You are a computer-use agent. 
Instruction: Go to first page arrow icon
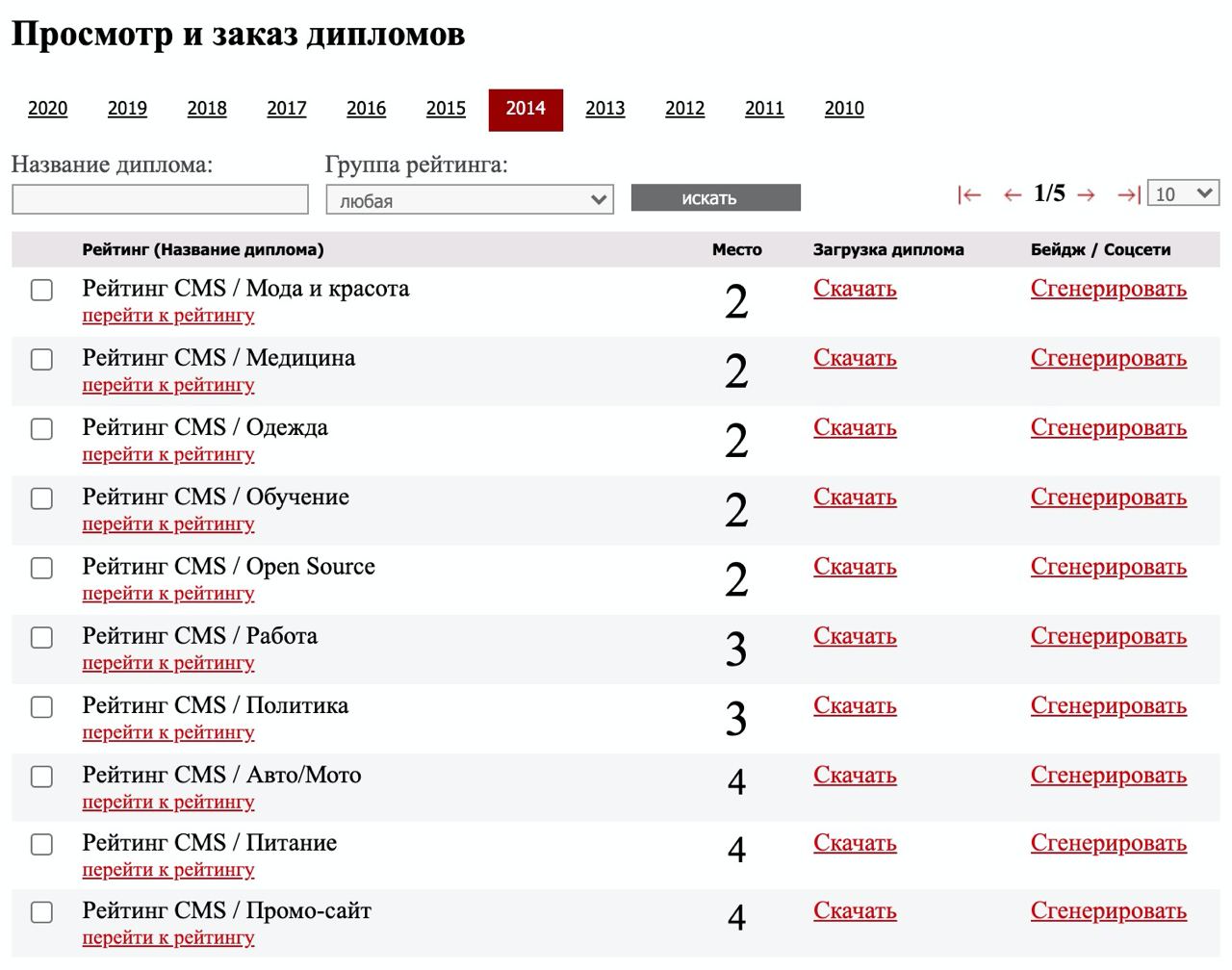969,195
